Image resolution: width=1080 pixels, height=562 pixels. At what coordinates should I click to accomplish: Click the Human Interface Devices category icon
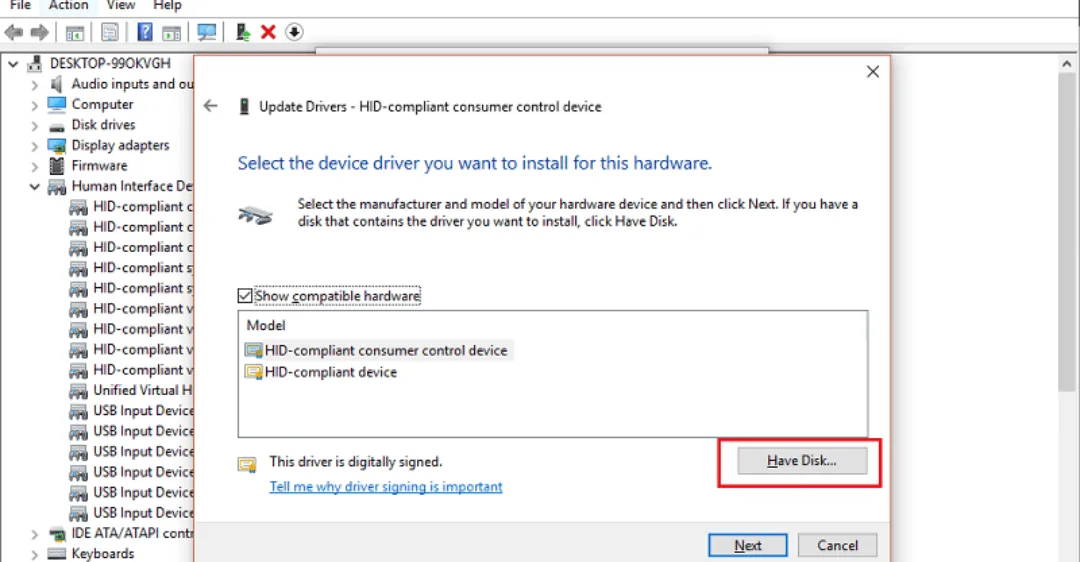point(56,187)
